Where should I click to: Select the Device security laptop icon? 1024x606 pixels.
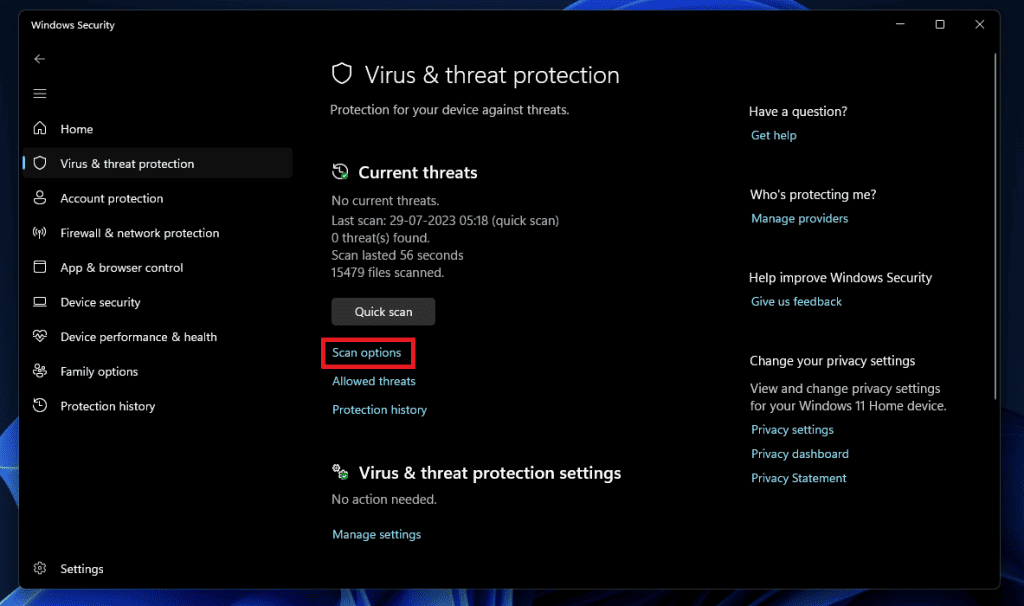[40, 302]
